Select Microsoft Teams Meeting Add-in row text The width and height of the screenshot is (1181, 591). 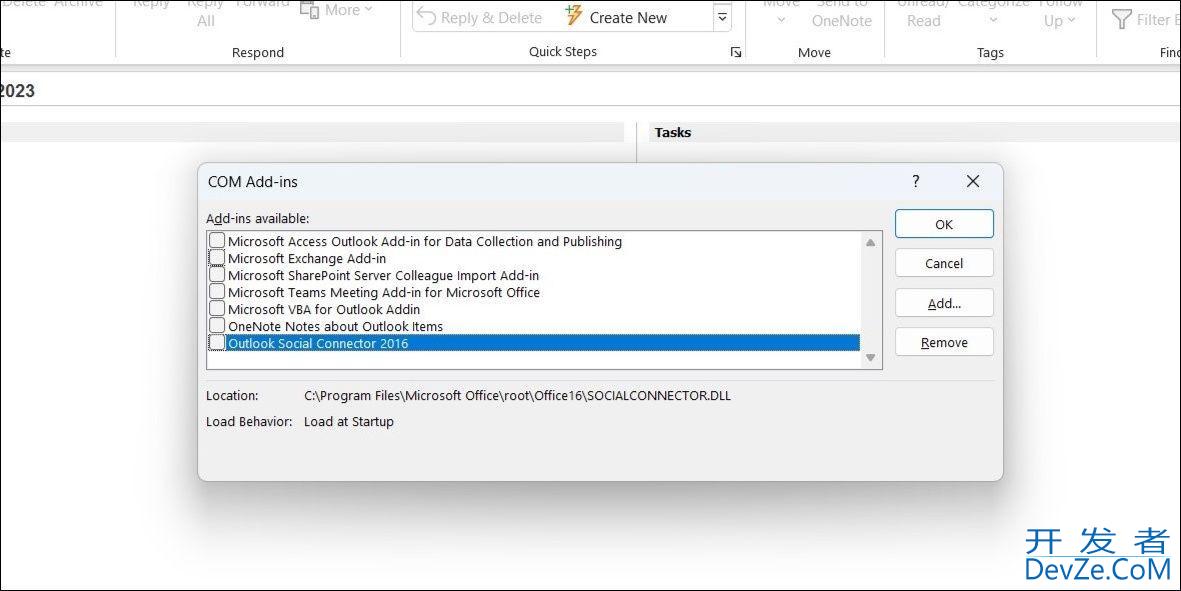(383, 292)
